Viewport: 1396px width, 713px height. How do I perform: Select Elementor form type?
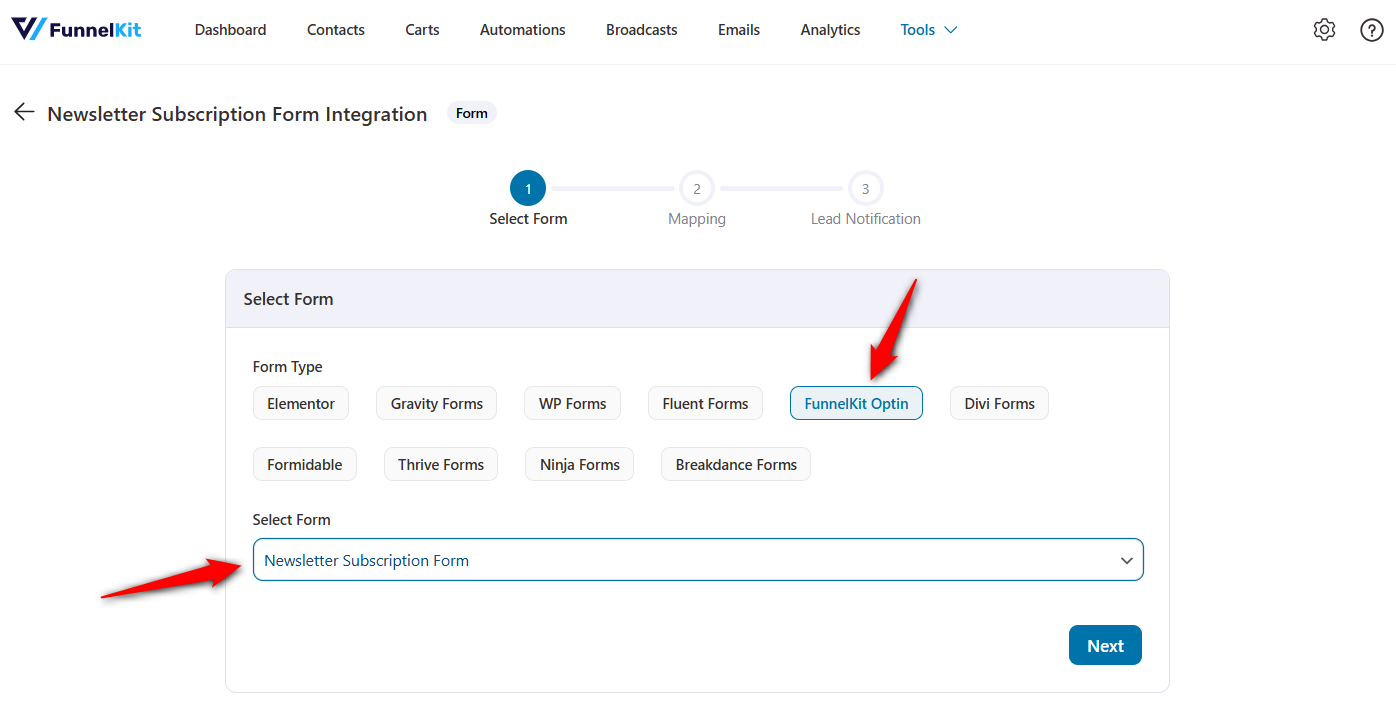pos(301,403)
